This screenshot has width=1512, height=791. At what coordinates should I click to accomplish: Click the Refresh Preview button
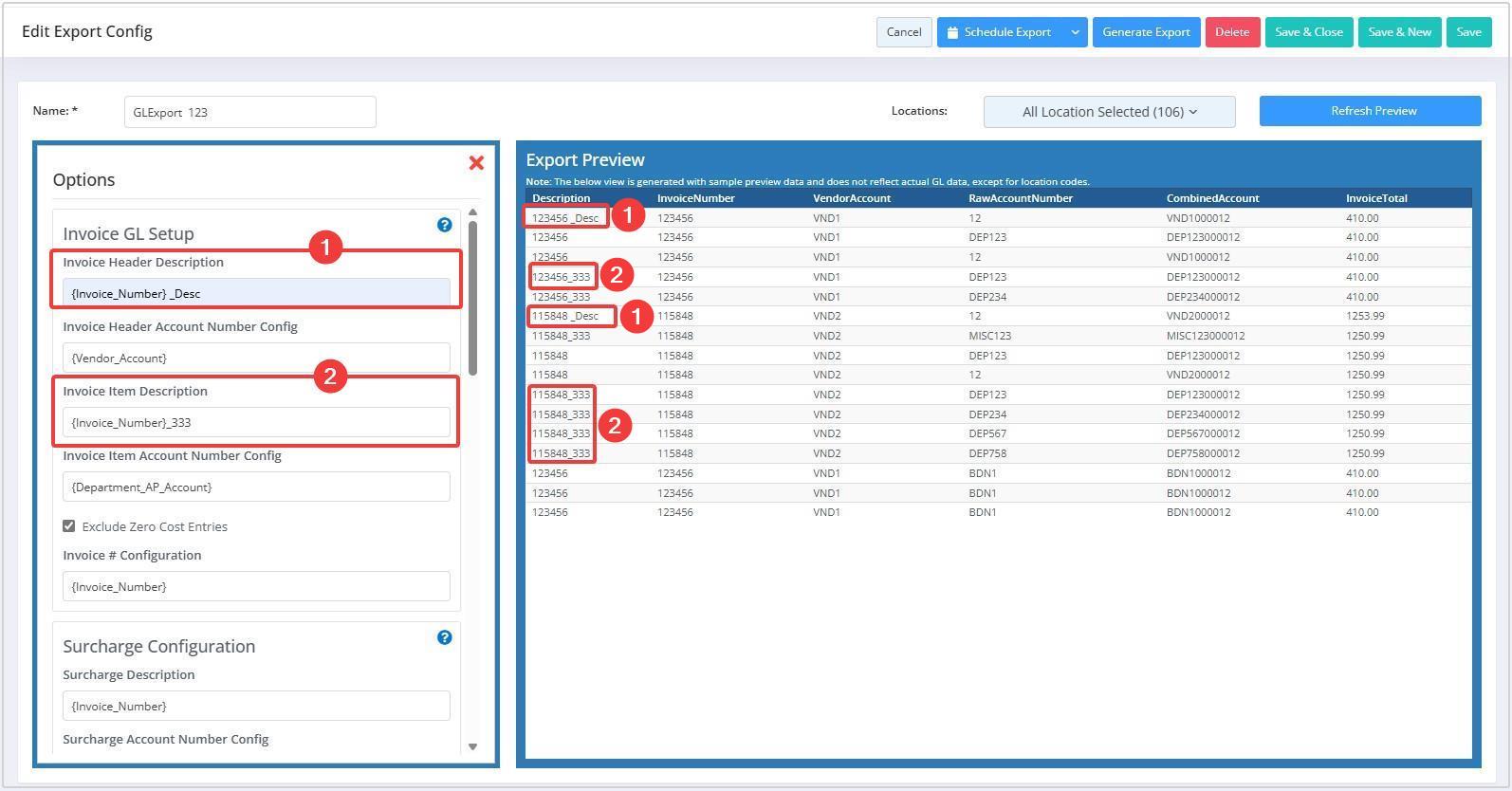click(1370, 111)
